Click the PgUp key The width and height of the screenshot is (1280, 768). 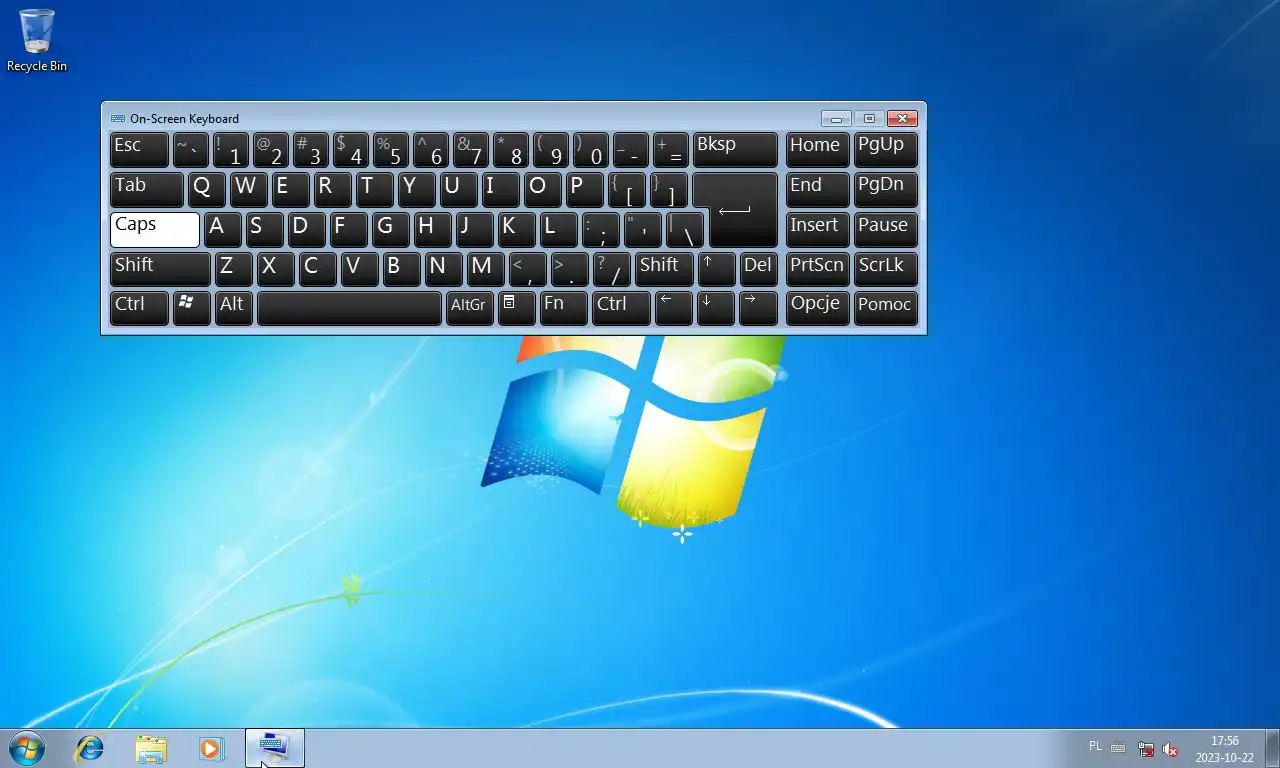886,150
